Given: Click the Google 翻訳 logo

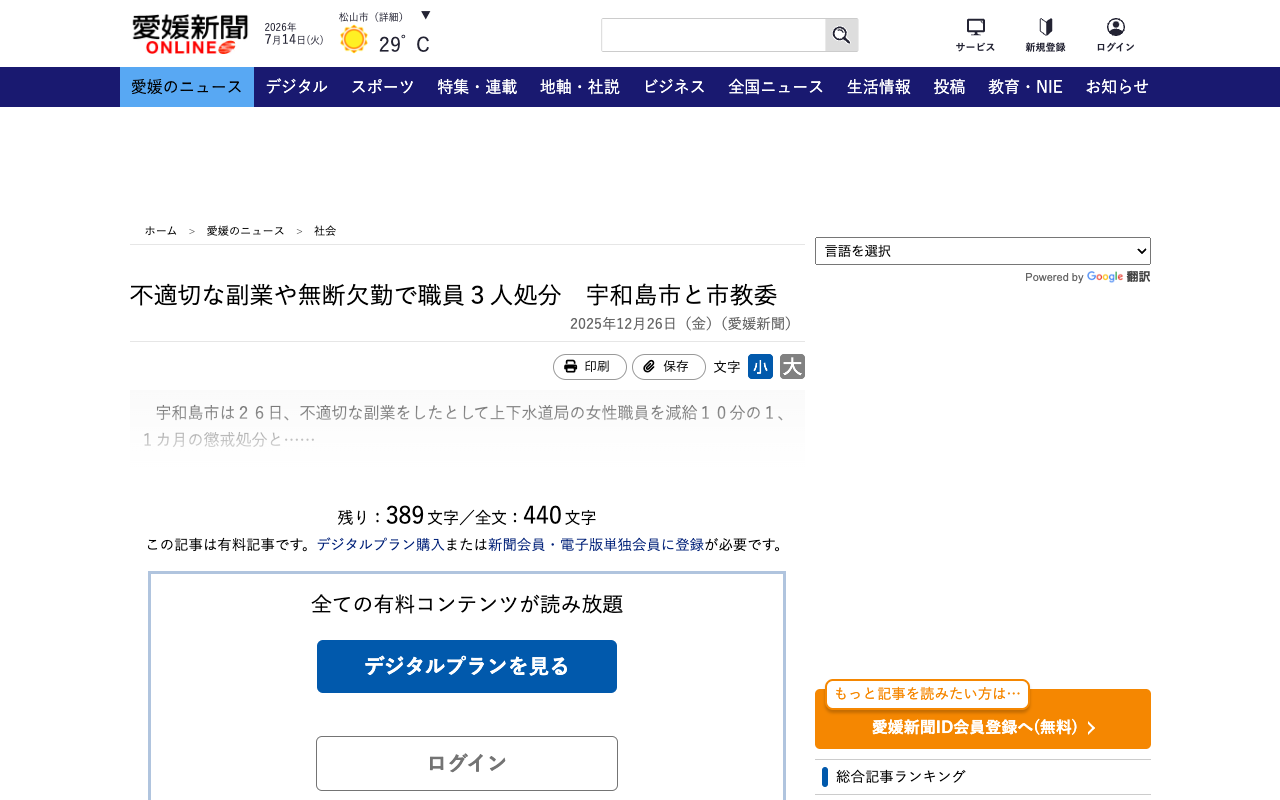Looking at the screenshot, I should pyautogui.click(x=1118, y=277).
